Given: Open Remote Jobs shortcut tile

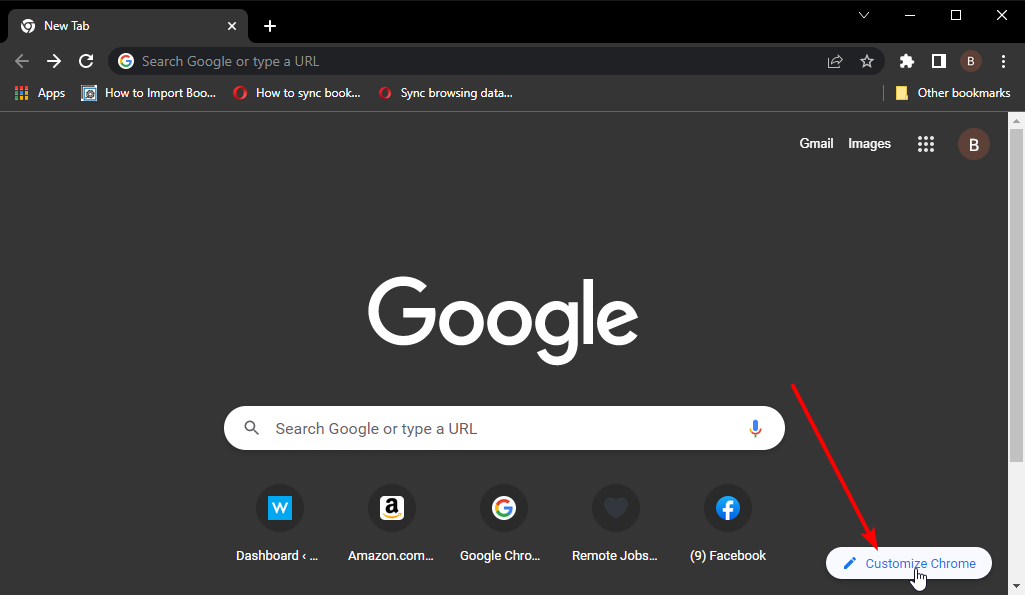Looking at the screenshot, I should click(x=615, y=523).
